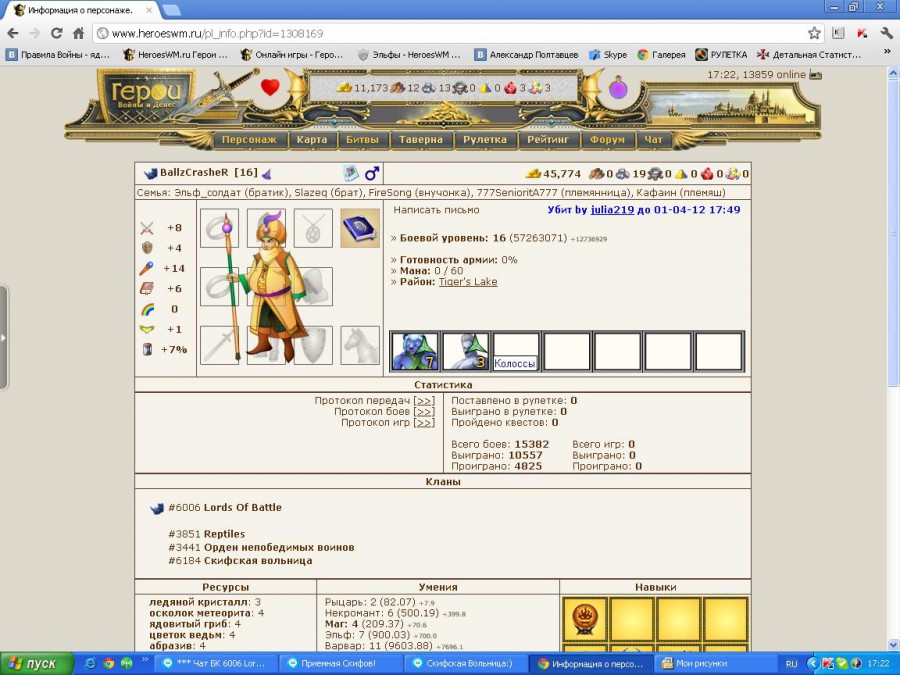This screenshot has width=900, height=675.
Task: Open the Chrome wrench settings menu
Action: 886,33
